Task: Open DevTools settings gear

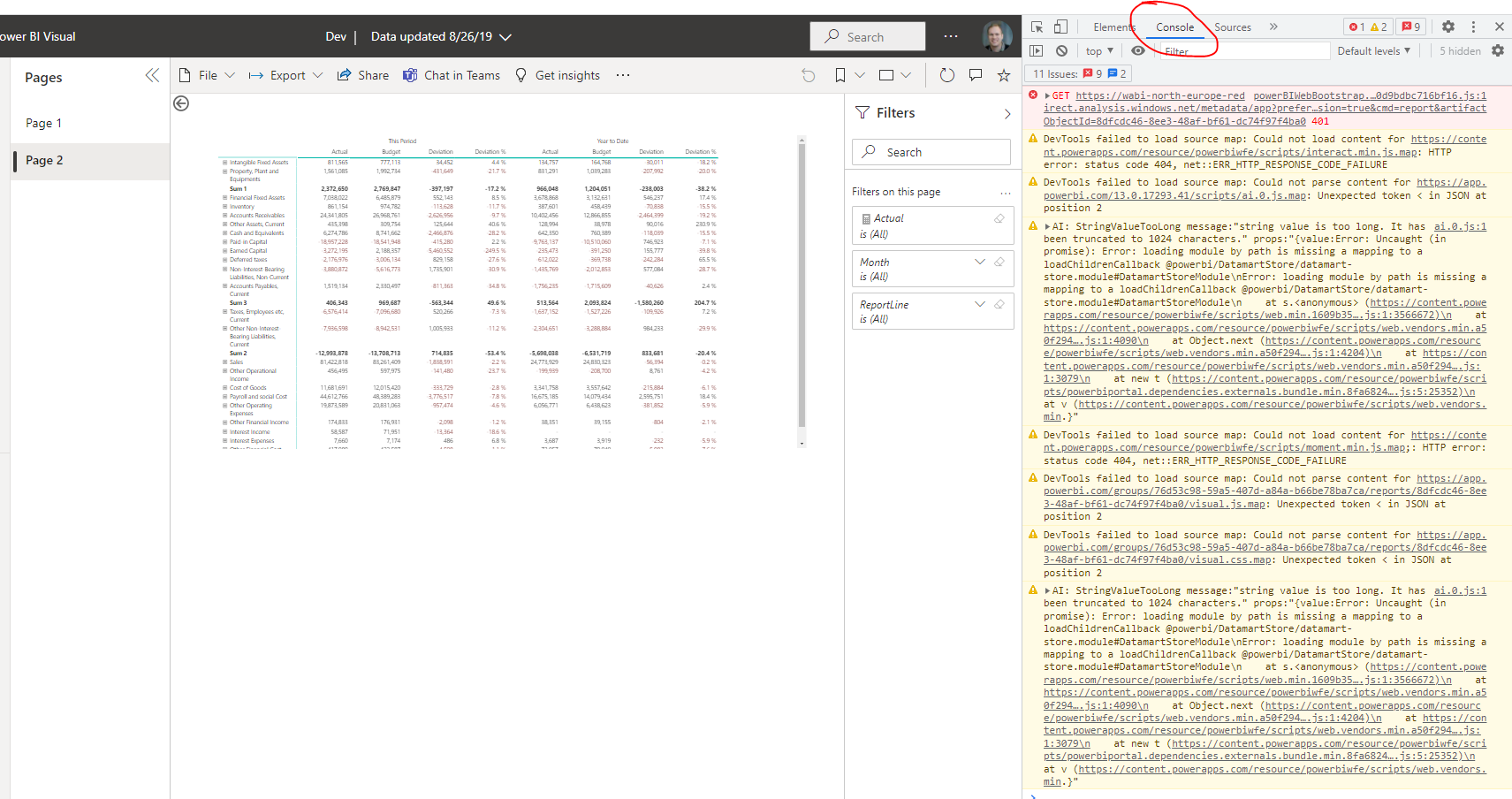Action: click(1447, 27)
